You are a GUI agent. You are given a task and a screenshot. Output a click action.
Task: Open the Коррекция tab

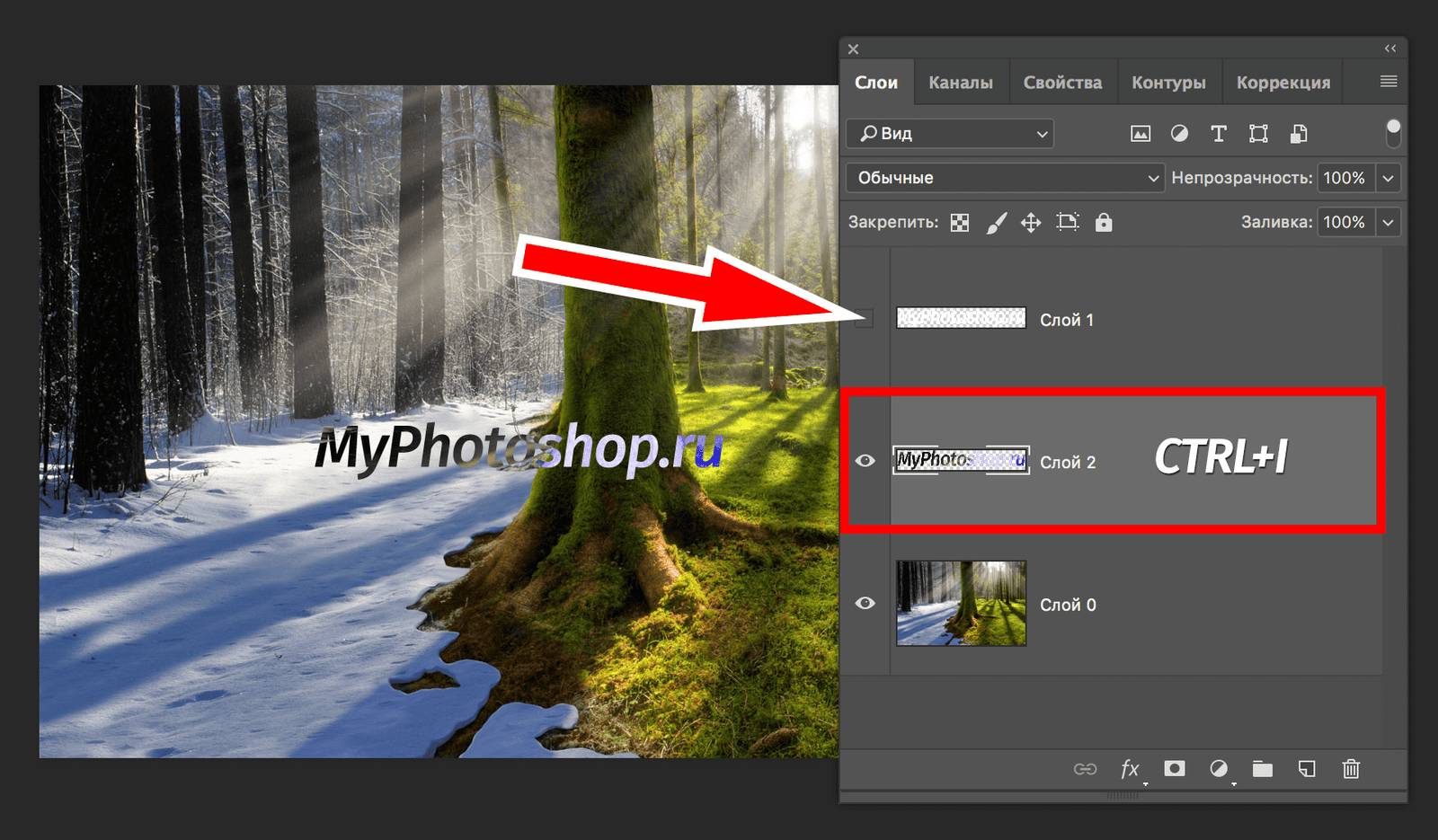1283,83
